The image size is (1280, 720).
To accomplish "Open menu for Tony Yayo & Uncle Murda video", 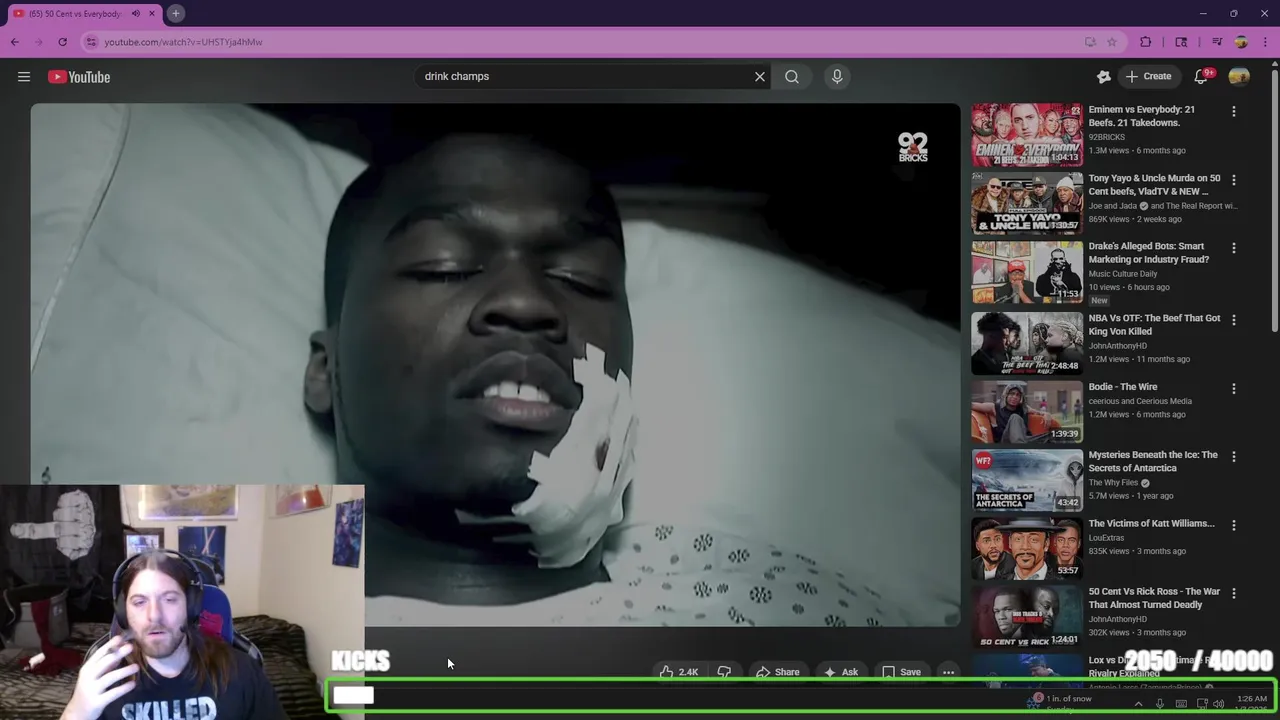I will pyautogui.click(x=1234, y=180).
